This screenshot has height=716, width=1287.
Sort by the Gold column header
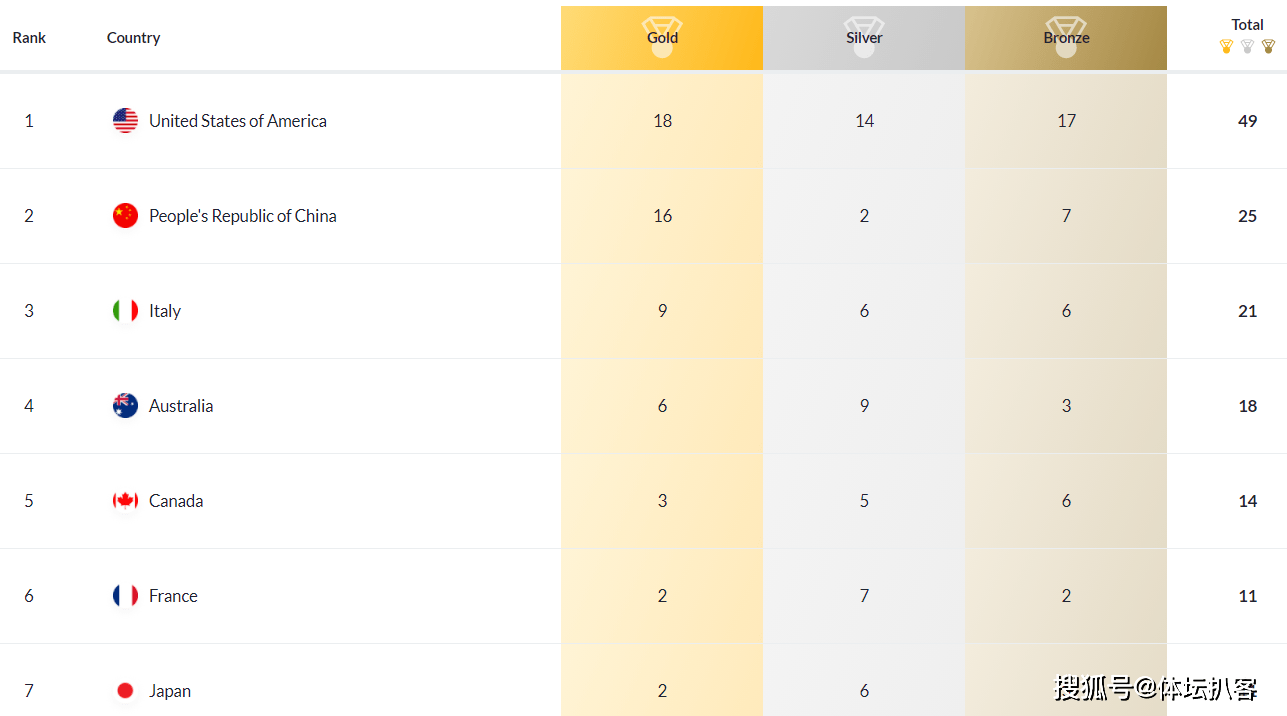tap(662, 38)
